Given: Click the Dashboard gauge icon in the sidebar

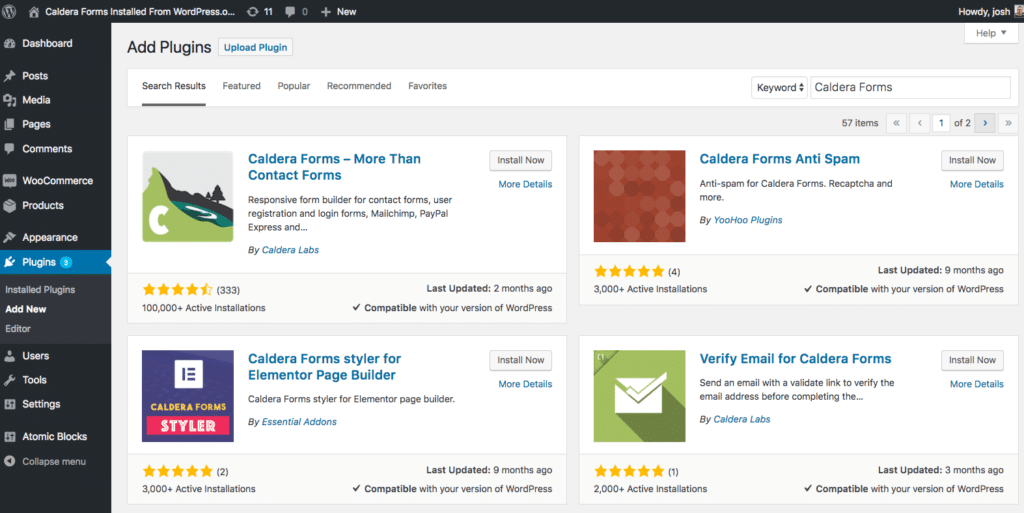Looking at the screenshot, I should 10,44.
